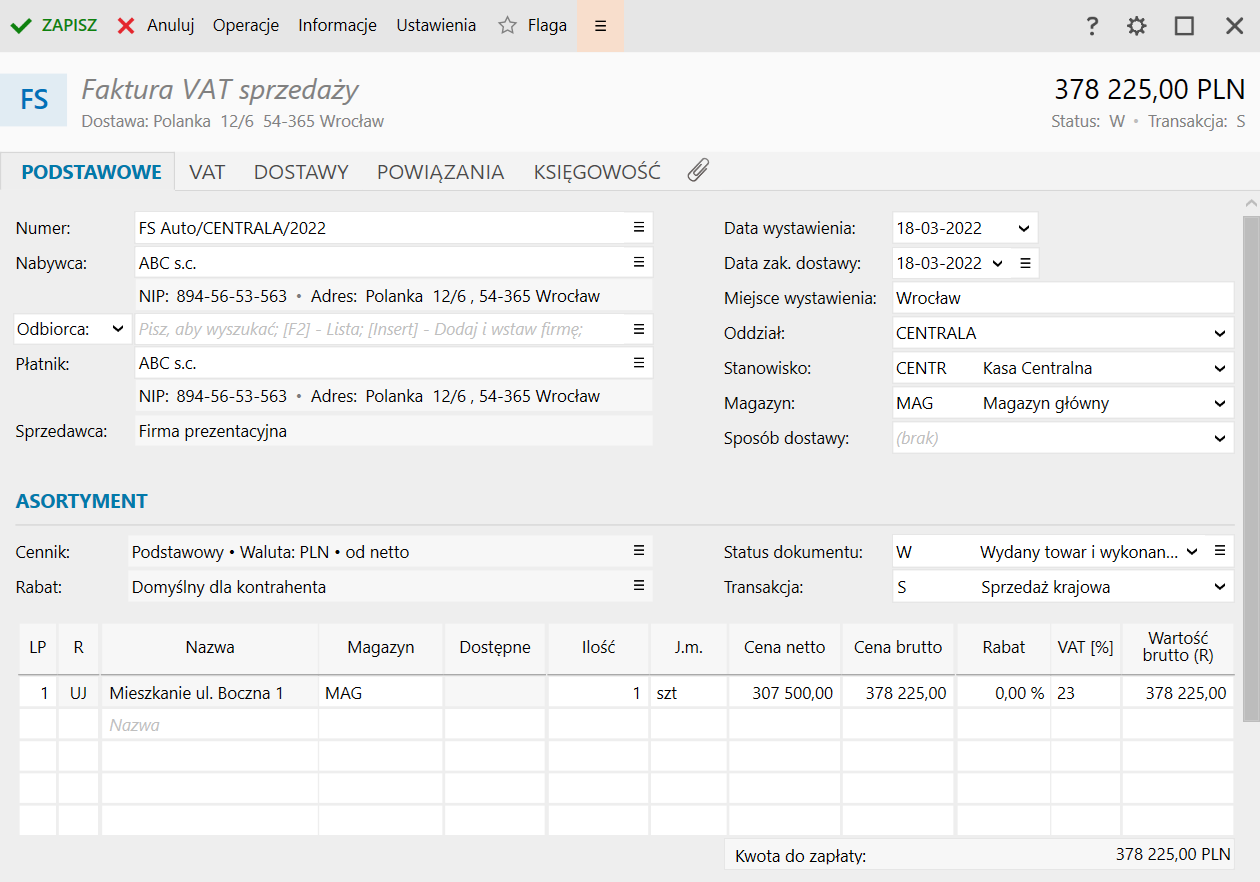The image size is (1260, 882).
Task: Open the attachments paperclip tab
Action: pos(698,171)
